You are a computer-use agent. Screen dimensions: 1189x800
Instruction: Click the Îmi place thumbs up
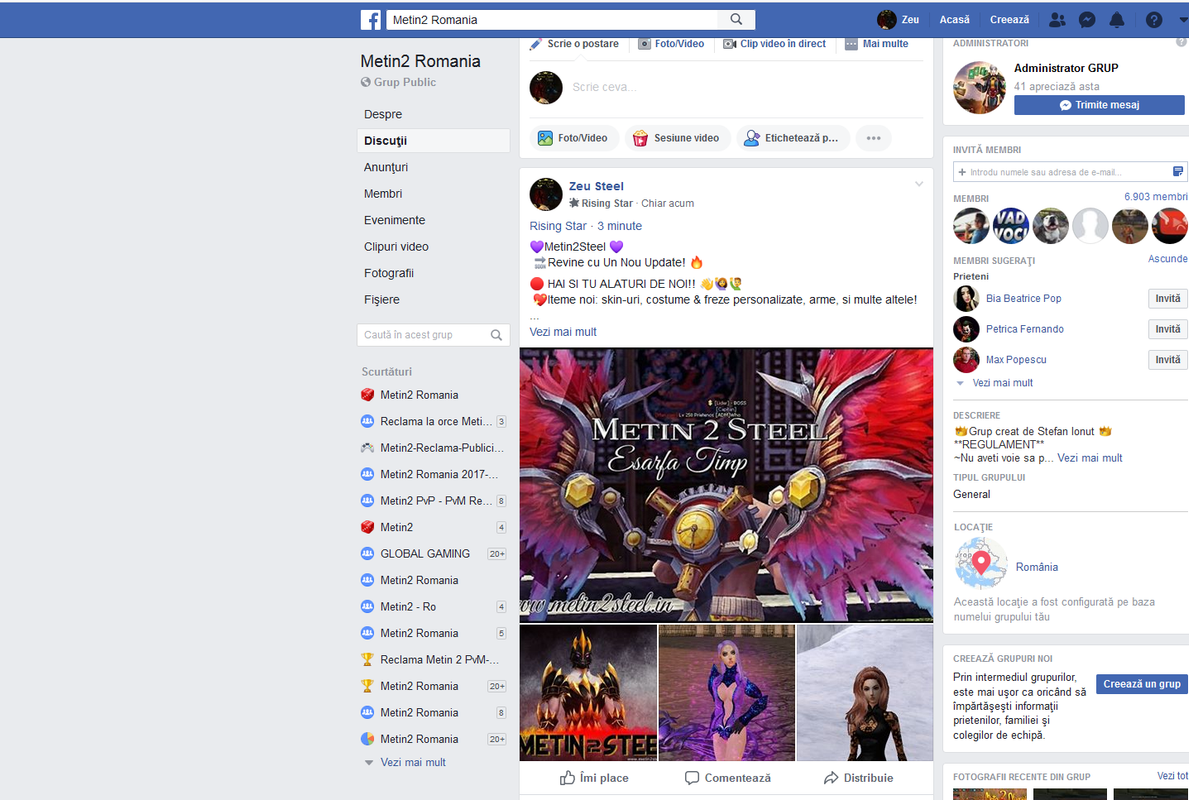tap(594, 778)
